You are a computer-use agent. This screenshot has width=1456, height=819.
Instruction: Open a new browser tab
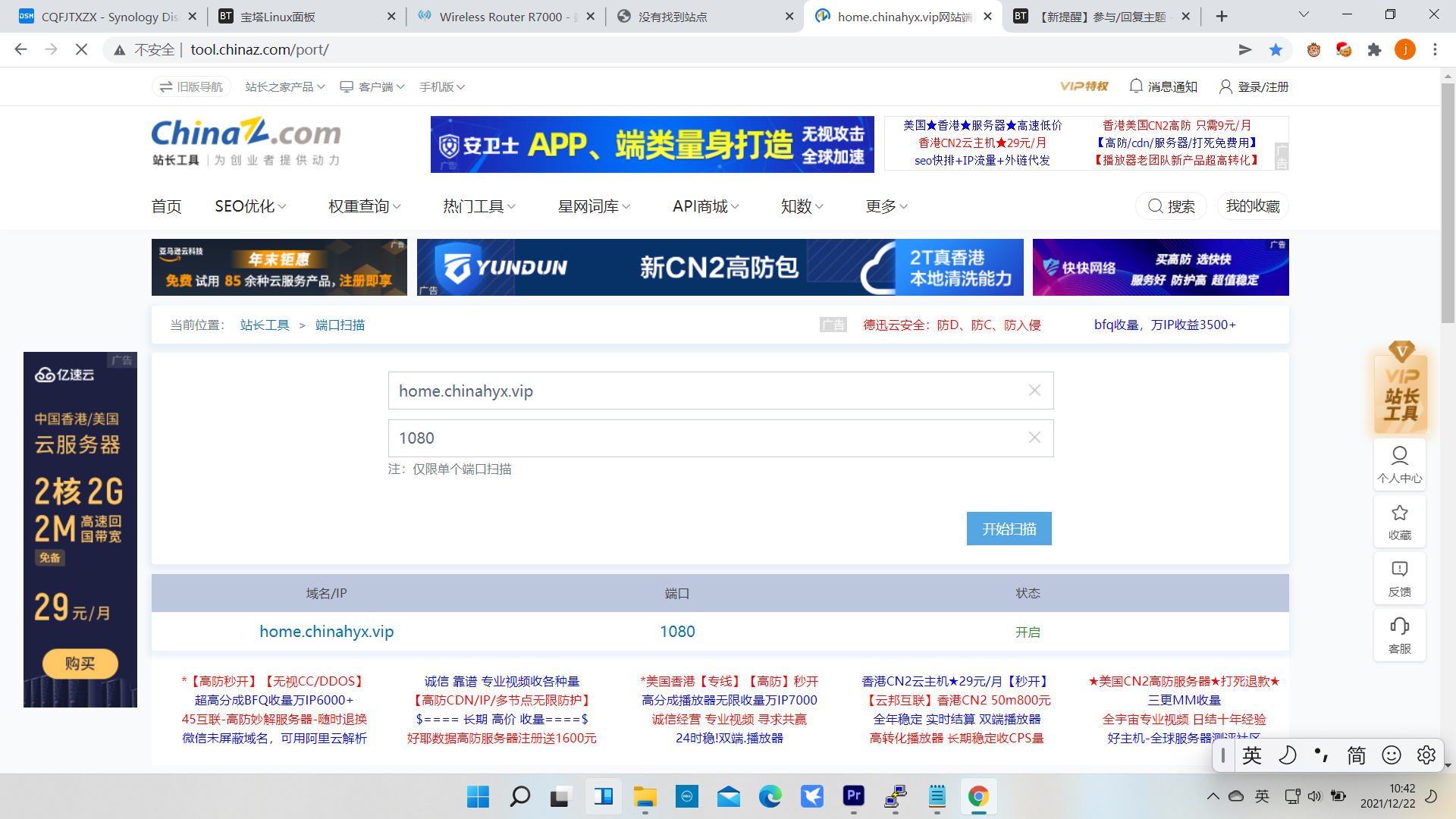coord(1221,16)
